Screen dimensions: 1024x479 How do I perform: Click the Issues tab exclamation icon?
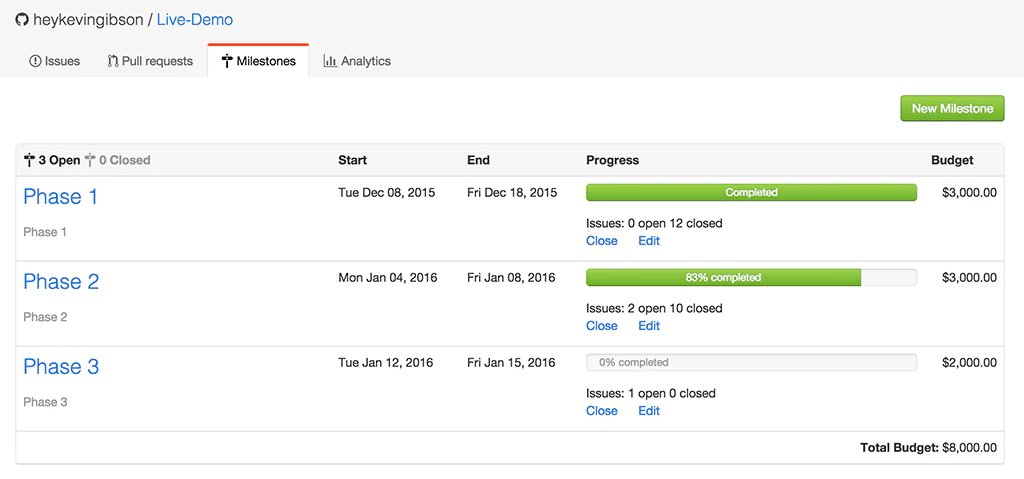[35, 61]
